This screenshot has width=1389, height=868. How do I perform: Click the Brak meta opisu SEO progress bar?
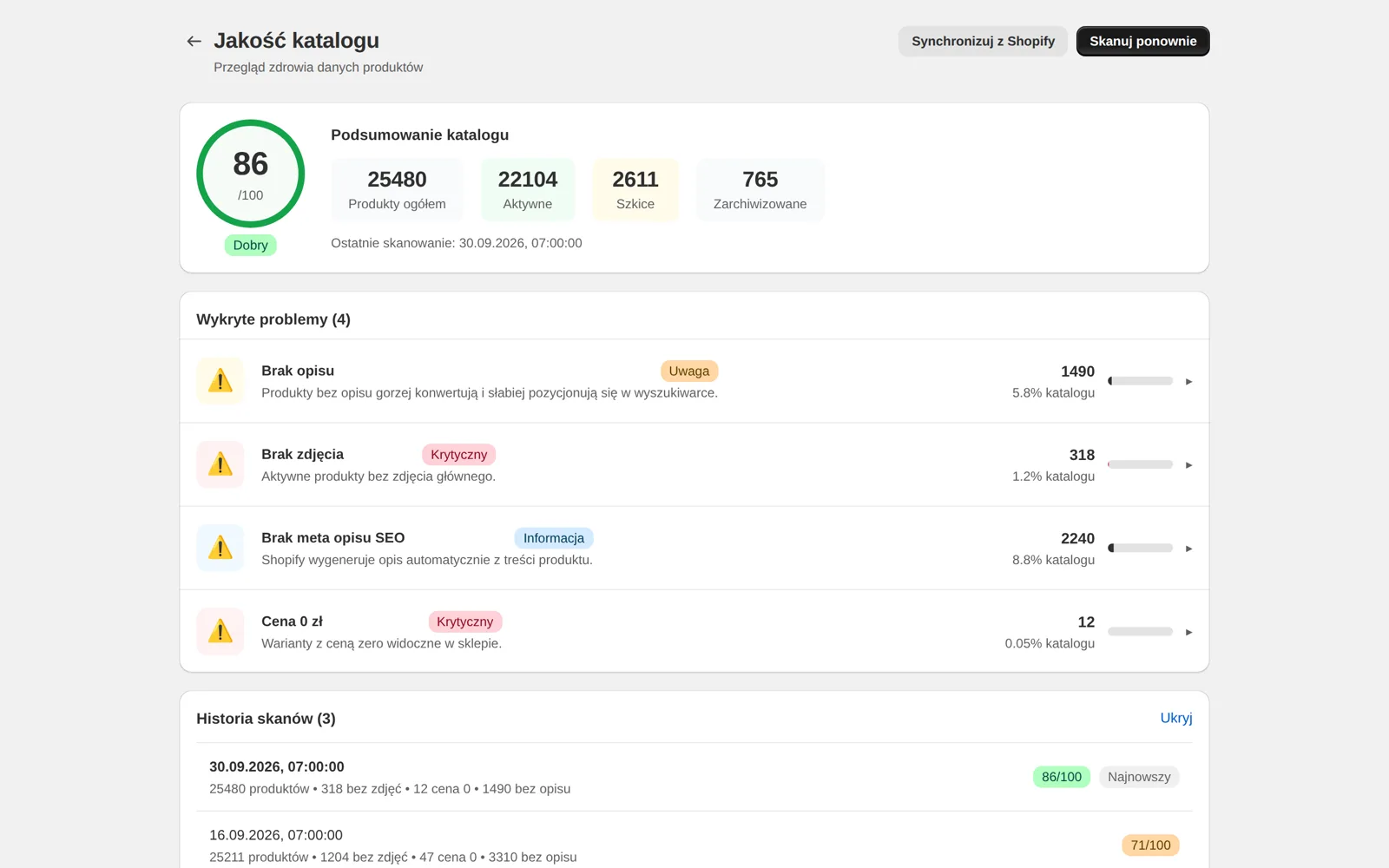click(x=1140, y=548)
